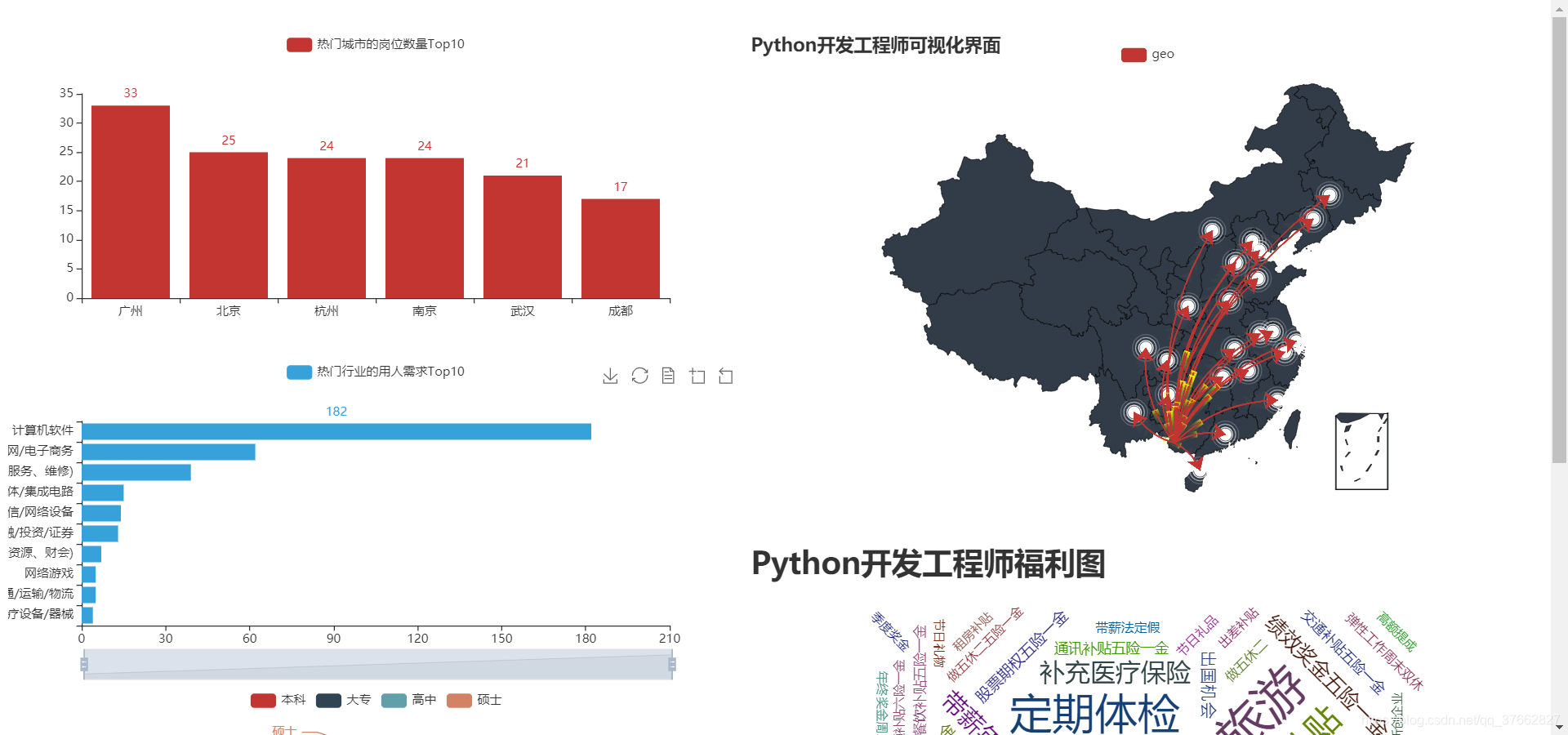Image resolution: width=1568 pixels, height=735 pixels.
Task: Click the word 补充医疗保险 in the word cloud
Action: (x=1115, y=673)
